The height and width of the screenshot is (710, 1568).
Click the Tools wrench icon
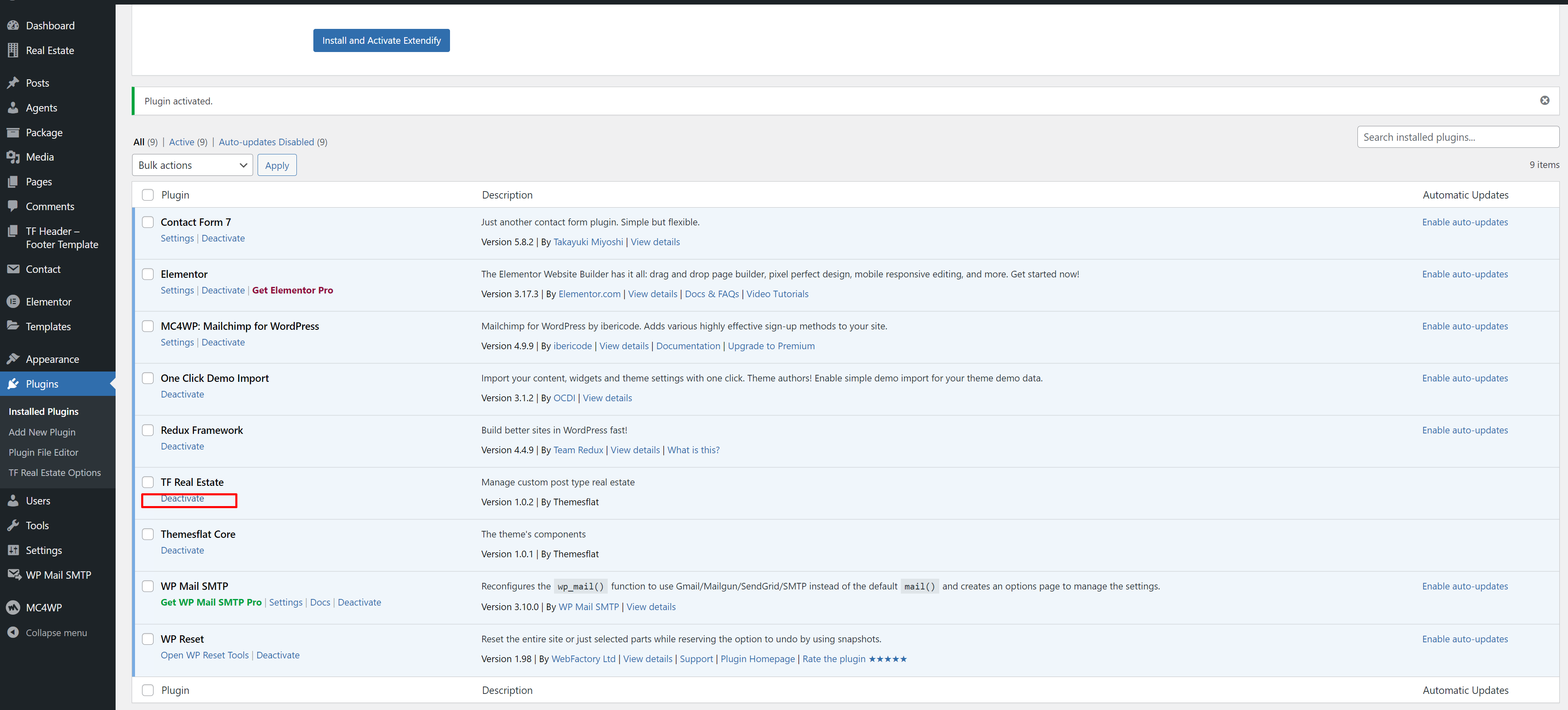tap(13, 525)
